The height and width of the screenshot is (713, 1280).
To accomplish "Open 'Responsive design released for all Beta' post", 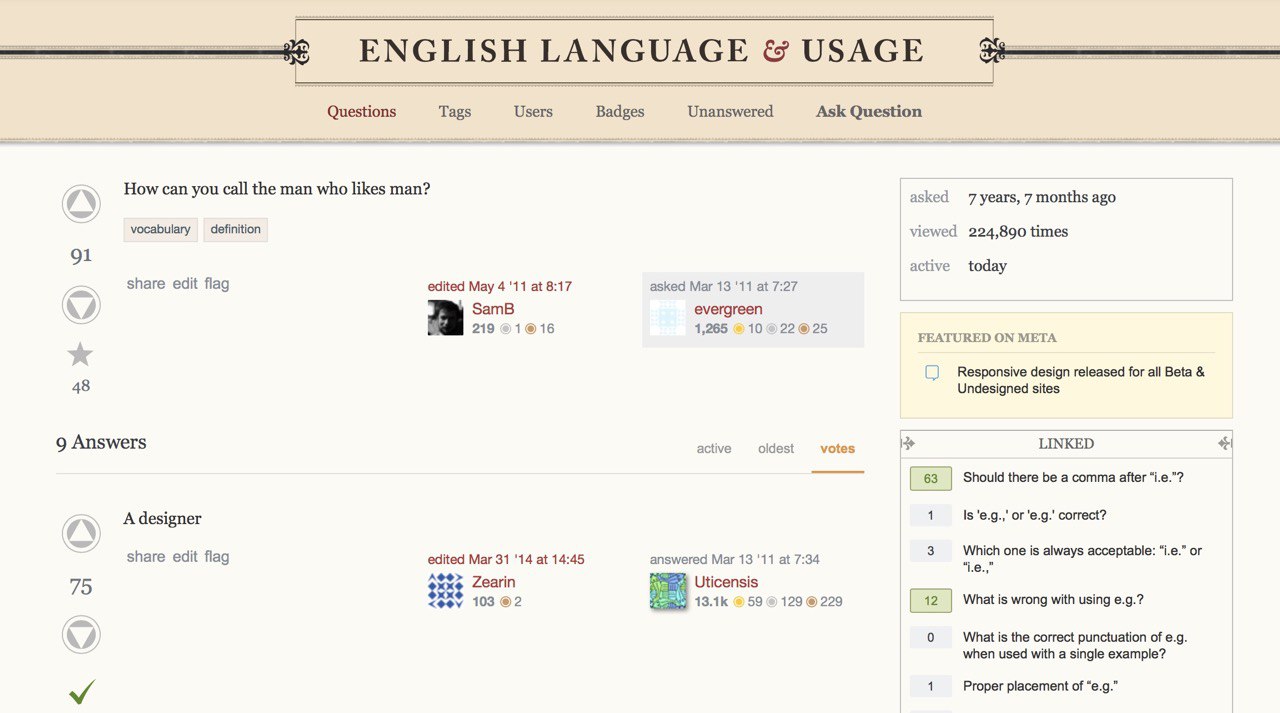I will (1081, 380).
